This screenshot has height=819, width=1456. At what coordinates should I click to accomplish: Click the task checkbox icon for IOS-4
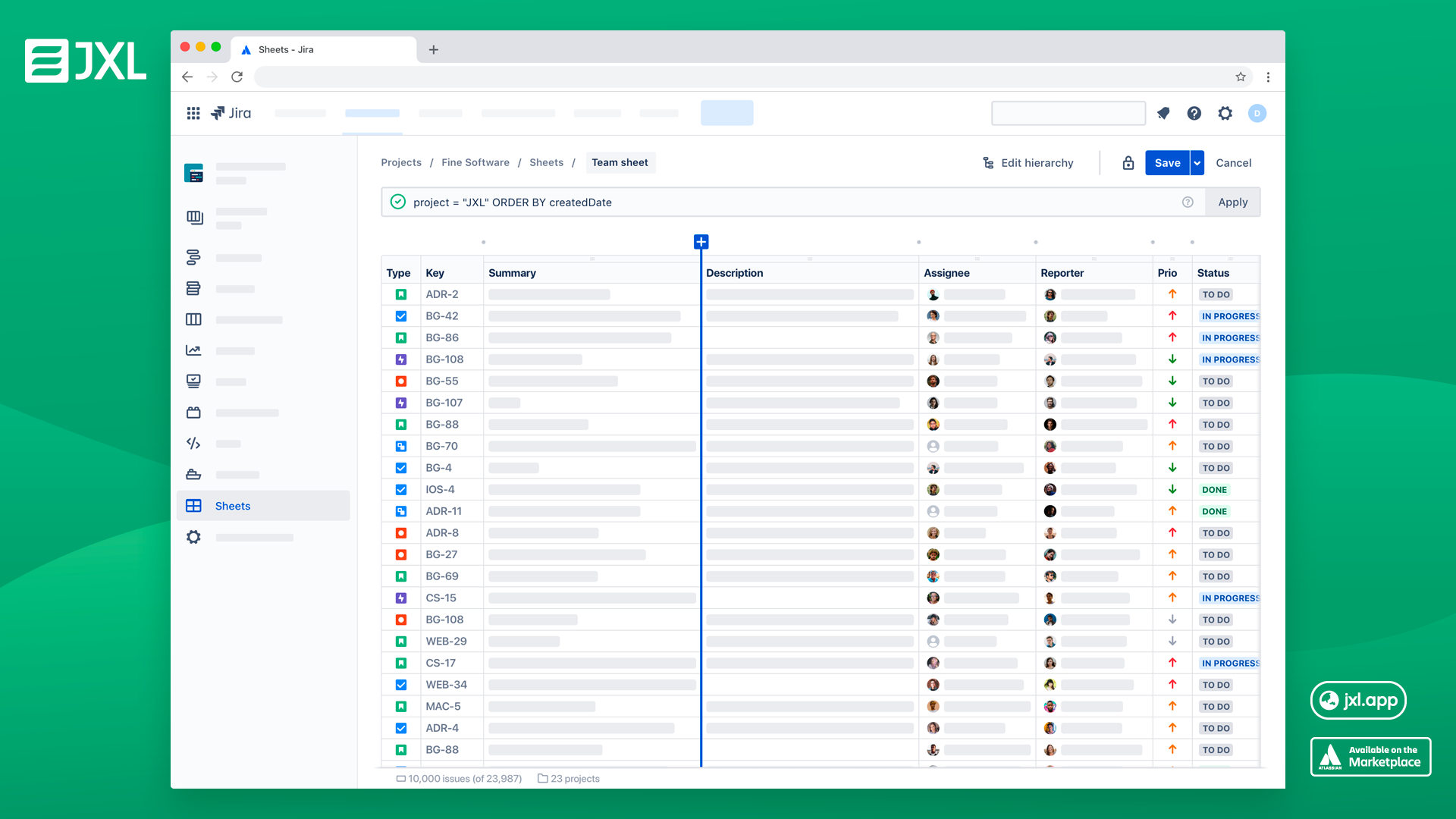(401, 490)
